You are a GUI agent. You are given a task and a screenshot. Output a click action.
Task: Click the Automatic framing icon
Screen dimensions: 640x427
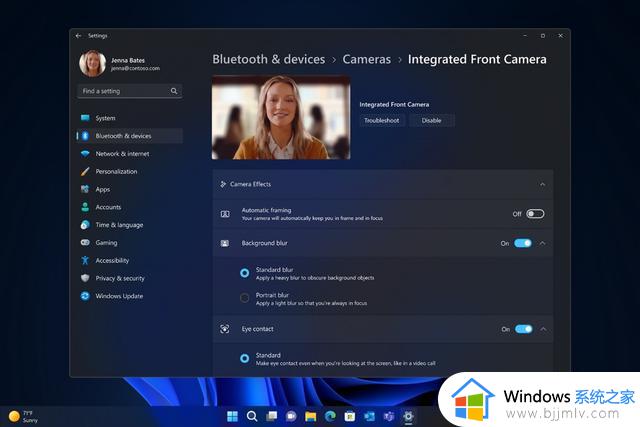click(225, 214)
